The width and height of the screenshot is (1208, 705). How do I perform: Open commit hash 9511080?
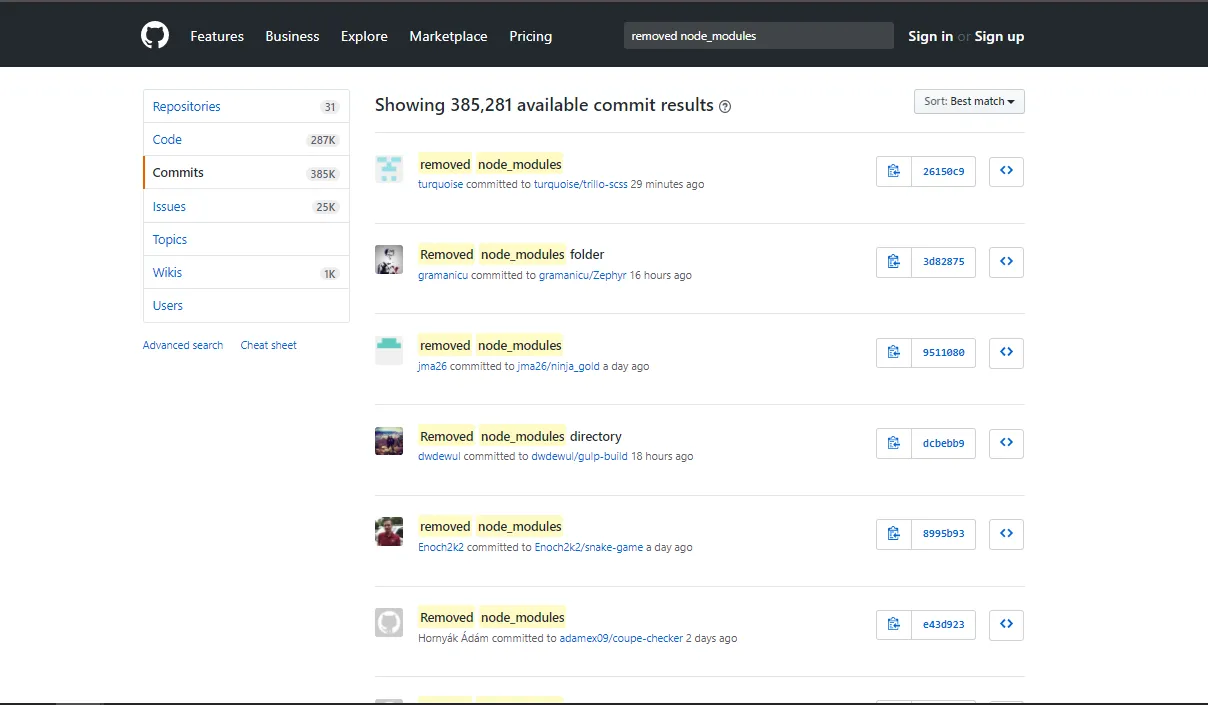coord(943,352)
